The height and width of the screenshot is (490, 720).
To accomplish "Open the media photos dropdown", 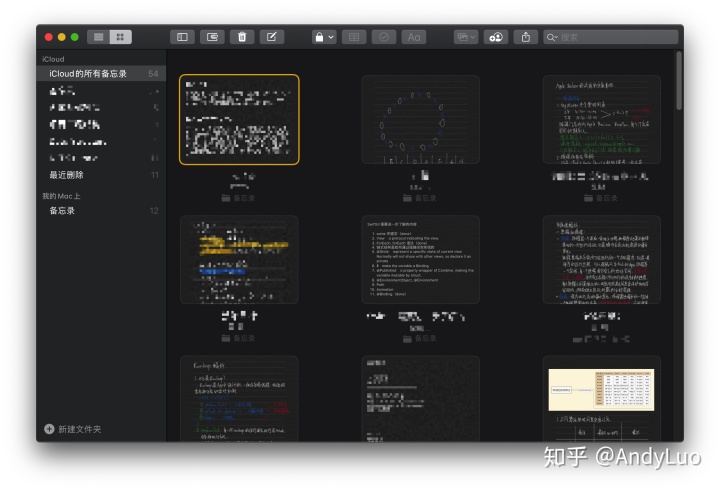I will pos(466,37).
